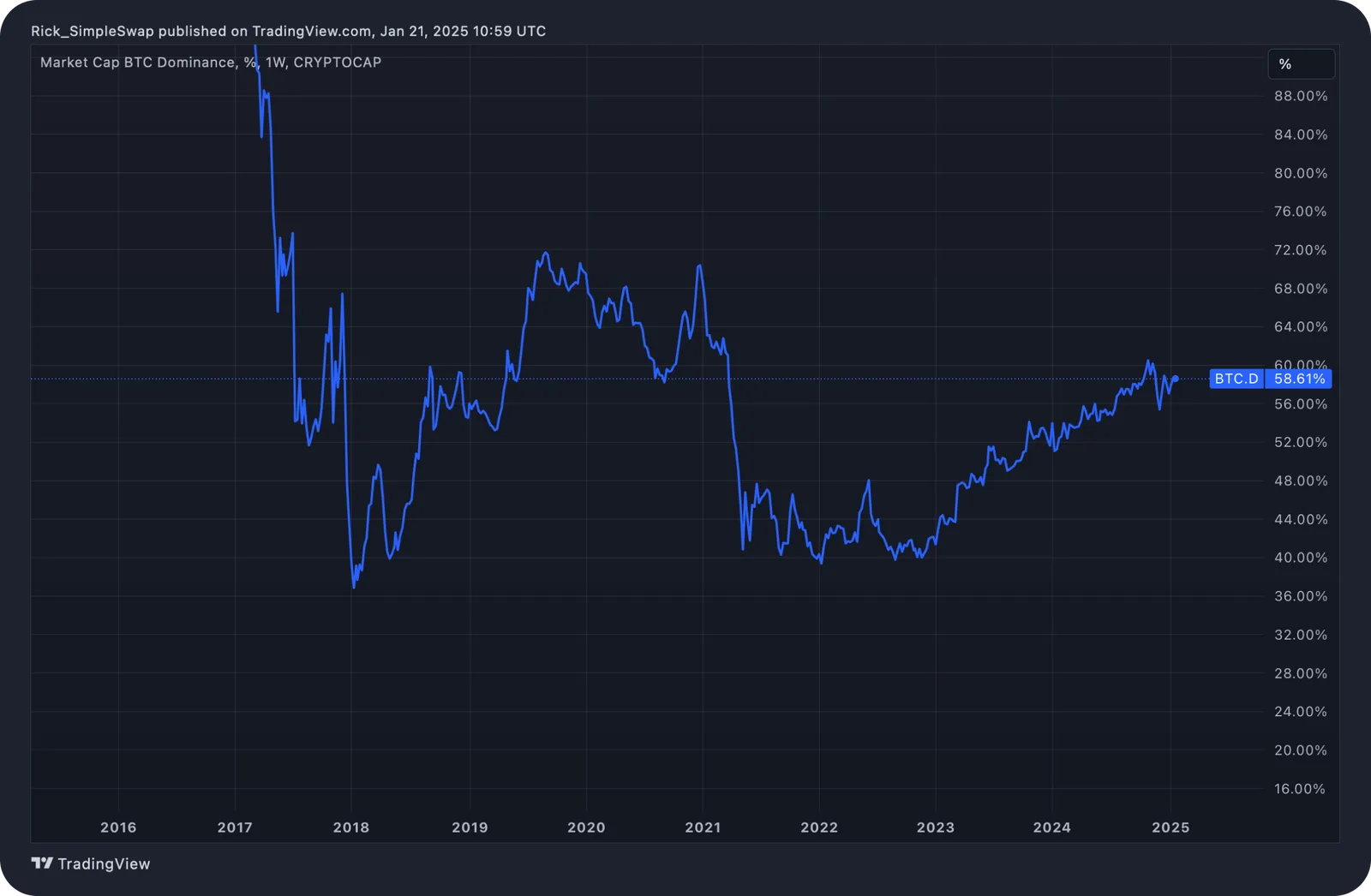Click the TradingView wordmark at bottom

click(104, 863)
